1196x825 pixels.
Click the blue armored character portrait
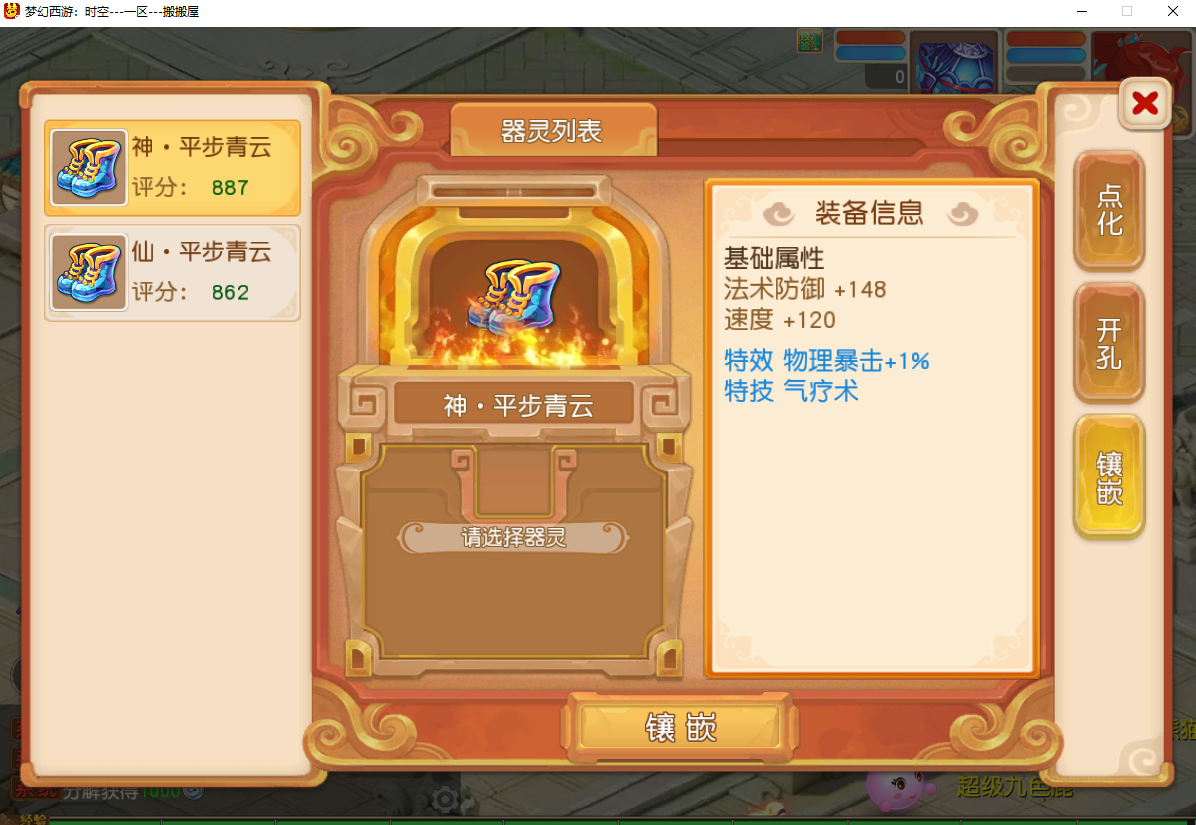(955, 63)
